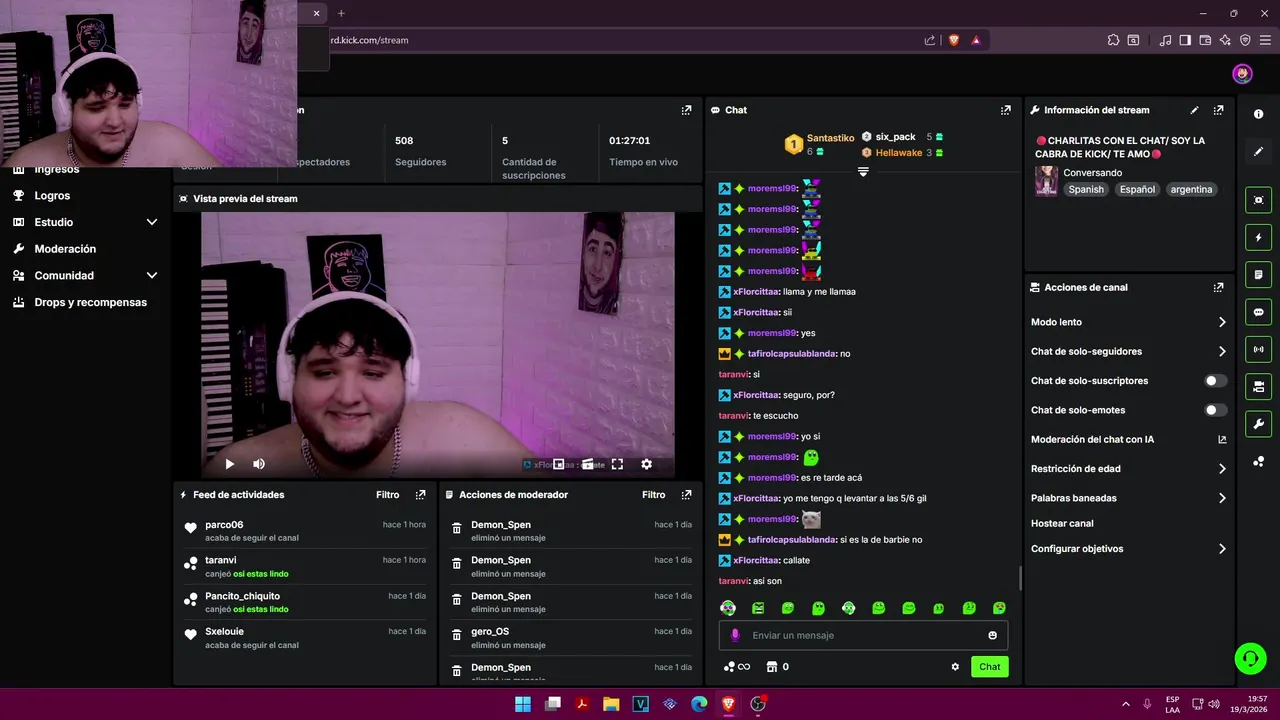1280x720 pixels.
Task: Open the green support headset bubble
Action: click(x=1250, y=658)
